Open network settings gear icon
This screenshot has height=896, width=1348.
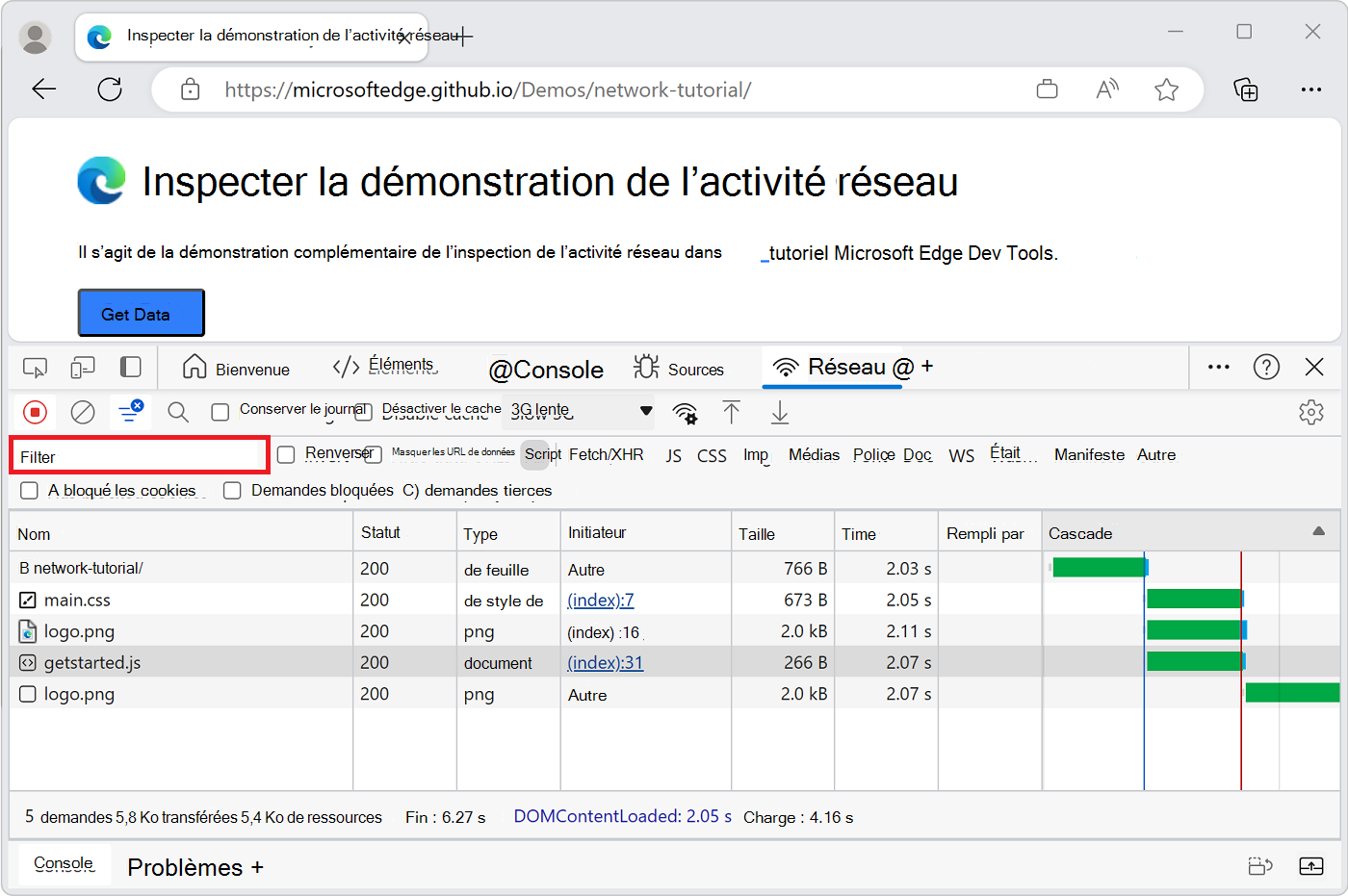pyautogui.click(x=1311, y=413)
